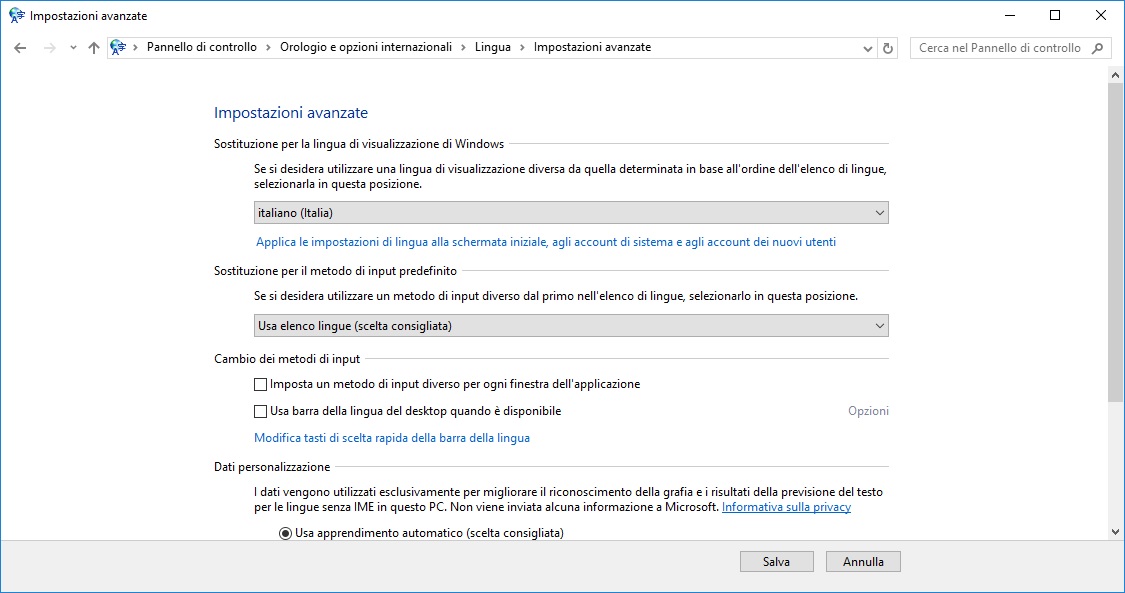This screenshot has width=1125, height=593.
Task: Select 'Usa apprendimento automatico' radio button
Action: [x=285, y=533]
